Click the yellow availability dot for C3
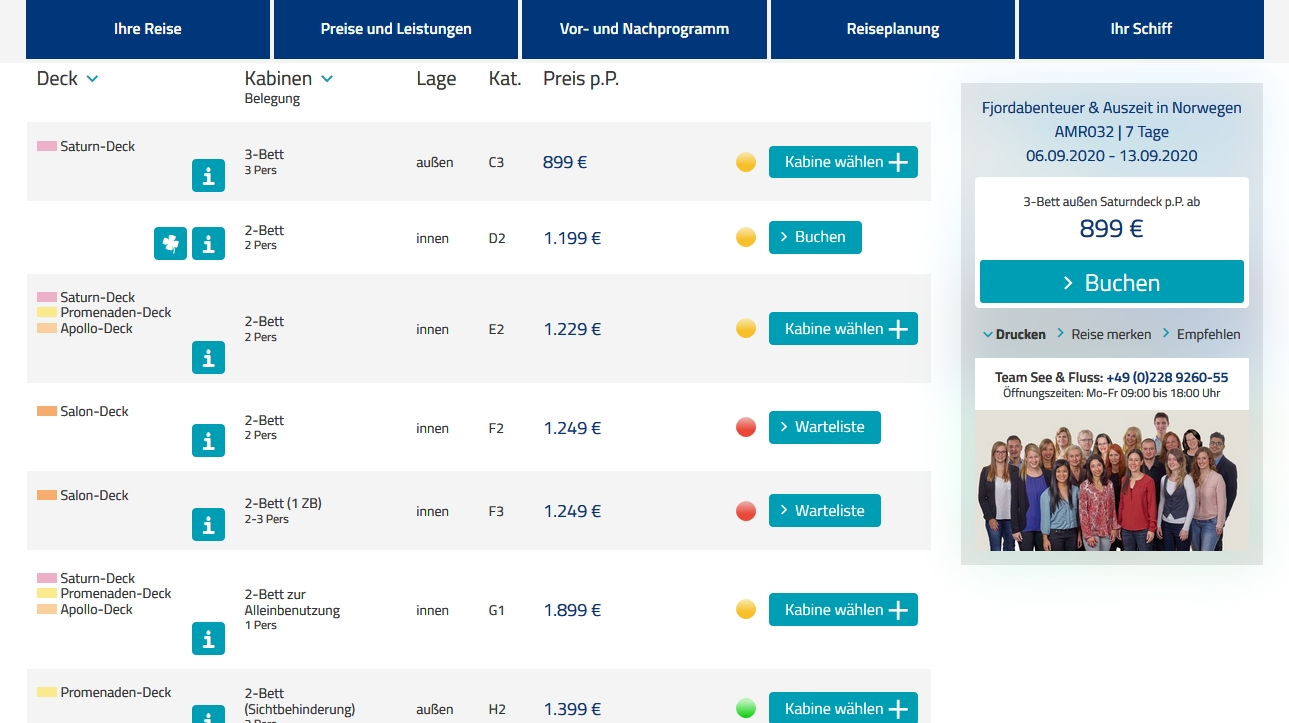 point(746,162)
